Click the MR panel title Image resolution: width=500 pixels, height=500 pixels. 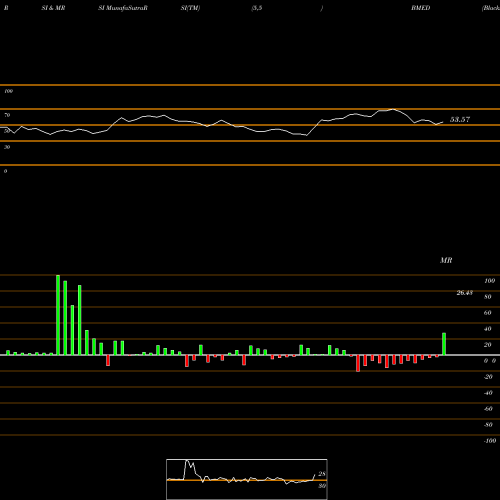click(x=446, y=260)
